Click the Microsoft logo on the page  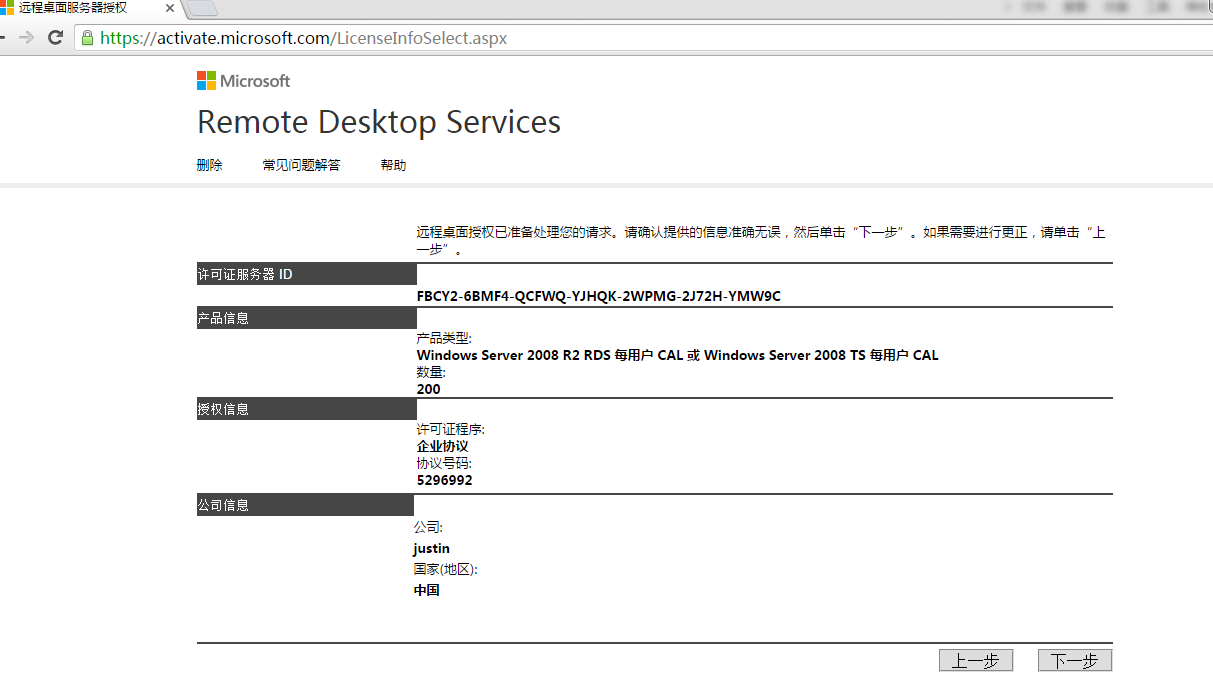click(x=243, y=81)
